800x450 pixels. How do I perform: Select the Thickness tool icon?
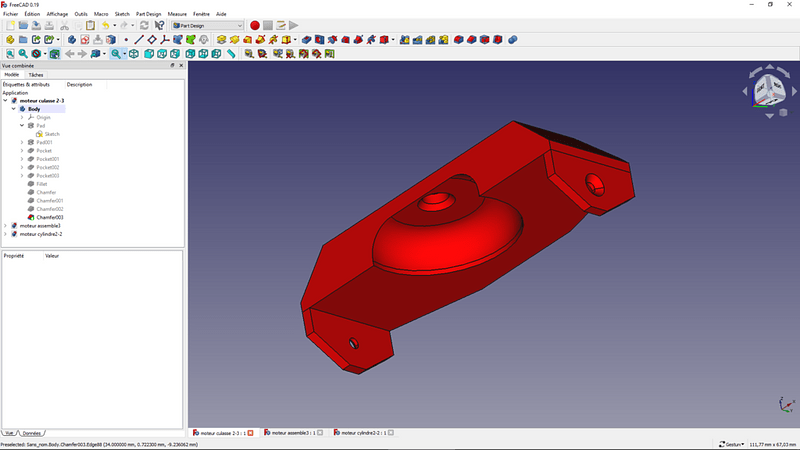497,39
